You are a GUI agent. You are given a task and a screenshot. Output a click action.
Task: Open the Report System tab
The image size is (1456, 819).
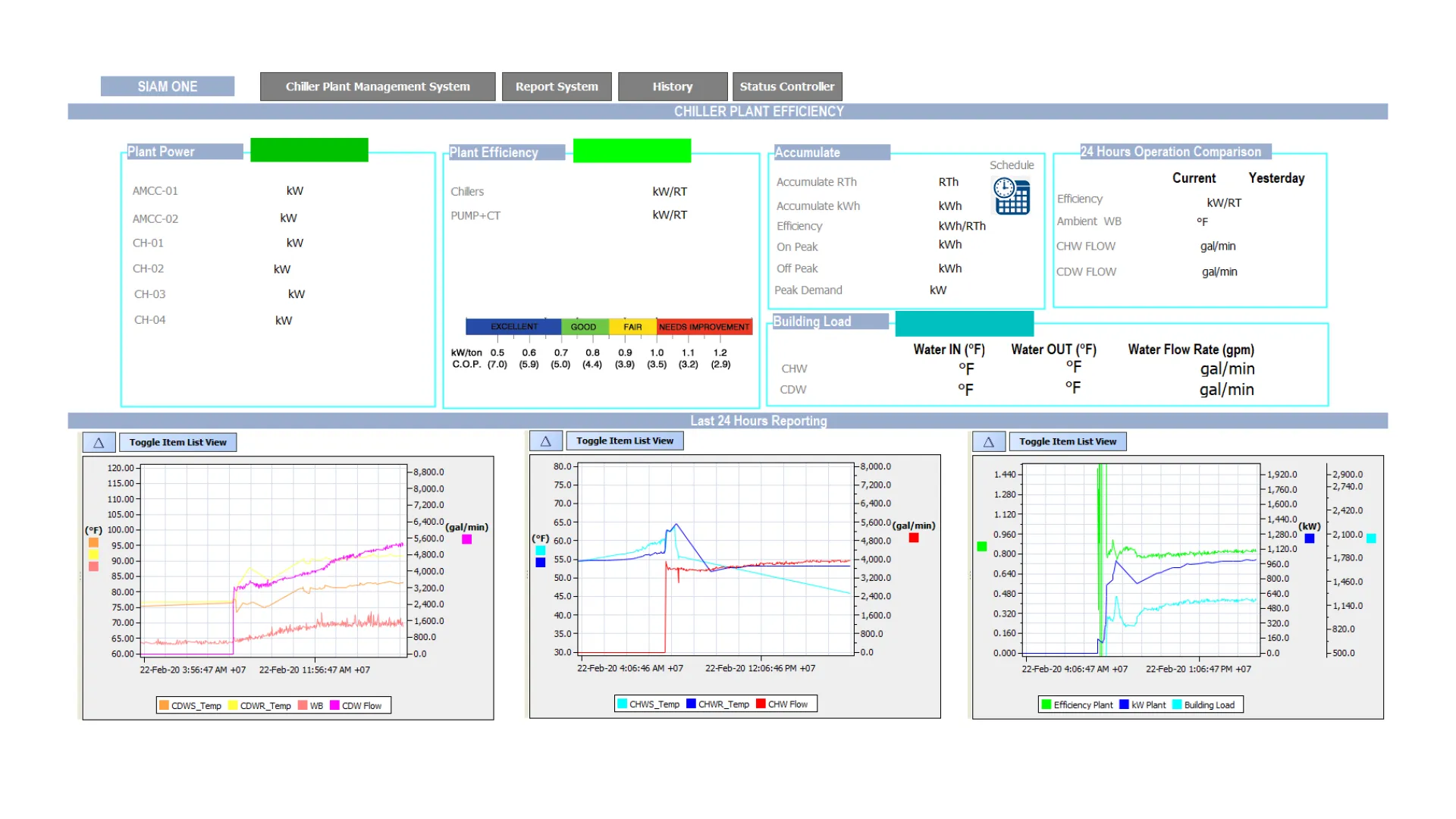click(x=557, y=87)
